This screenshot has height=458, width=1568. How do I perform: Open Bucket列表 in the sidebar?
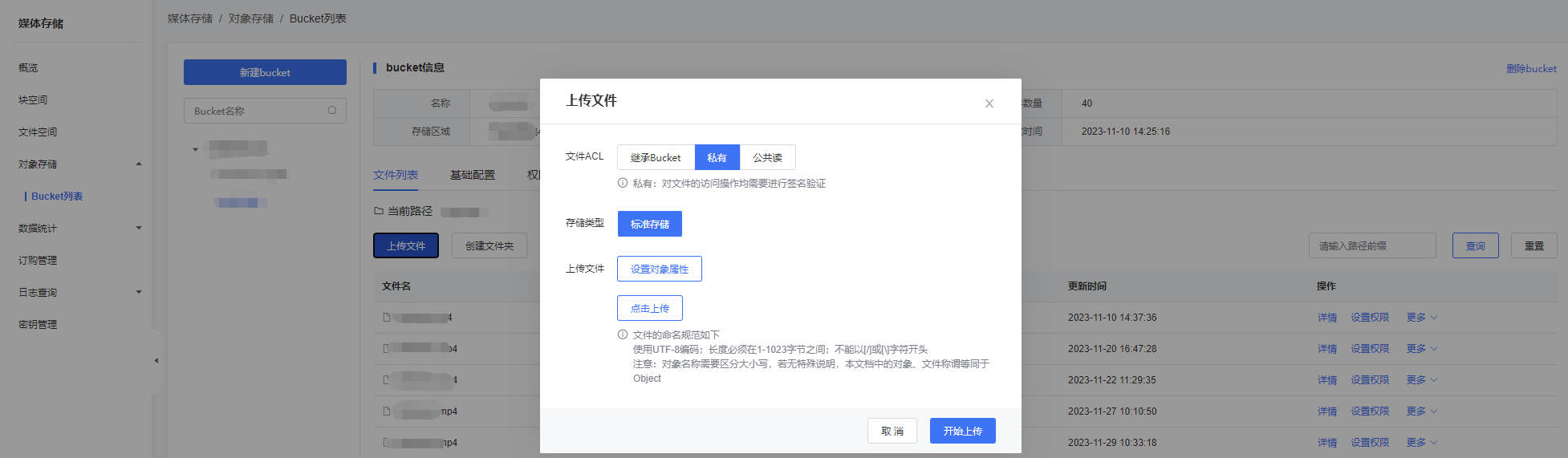pos(57,197)
